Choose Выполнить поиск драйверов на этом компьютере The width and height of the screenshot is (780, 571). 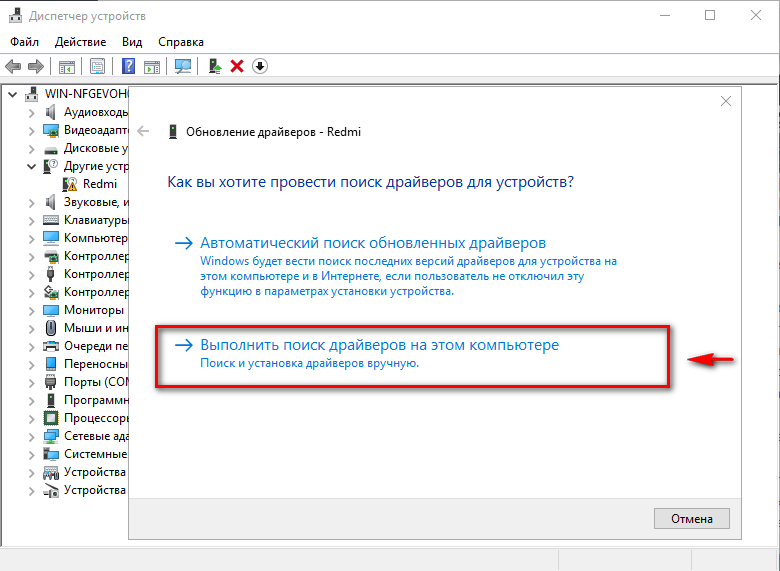pos(379,345)
